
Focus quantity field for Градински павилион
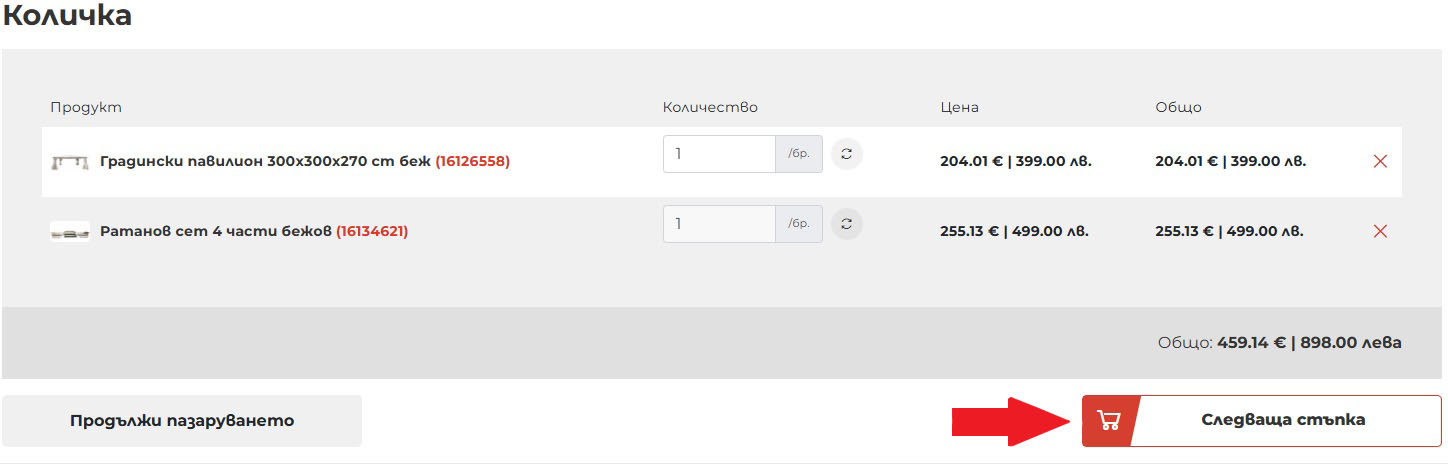pos(719,154)
